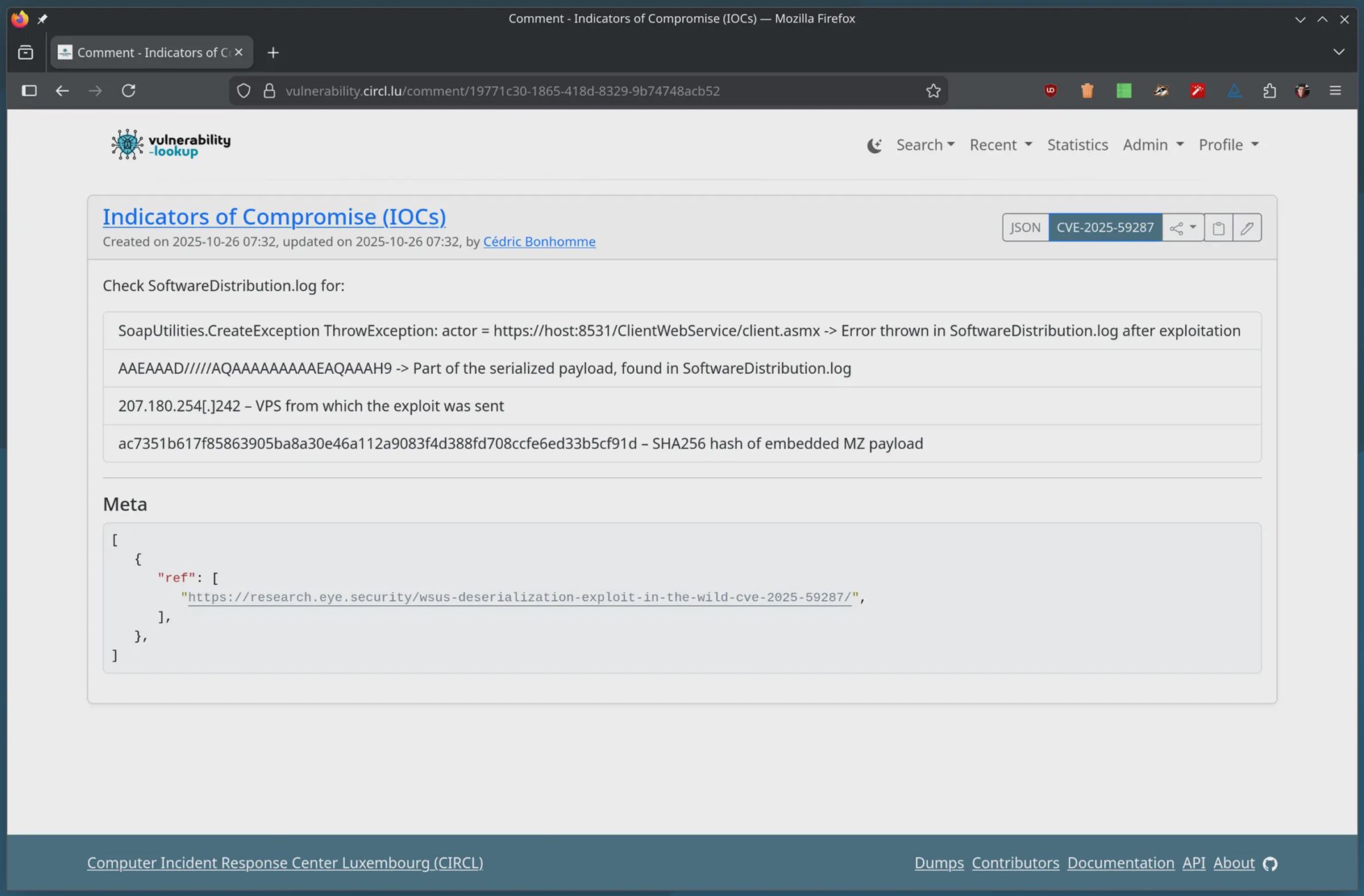Expand the Search dropdown menu

tap(925, 144)
